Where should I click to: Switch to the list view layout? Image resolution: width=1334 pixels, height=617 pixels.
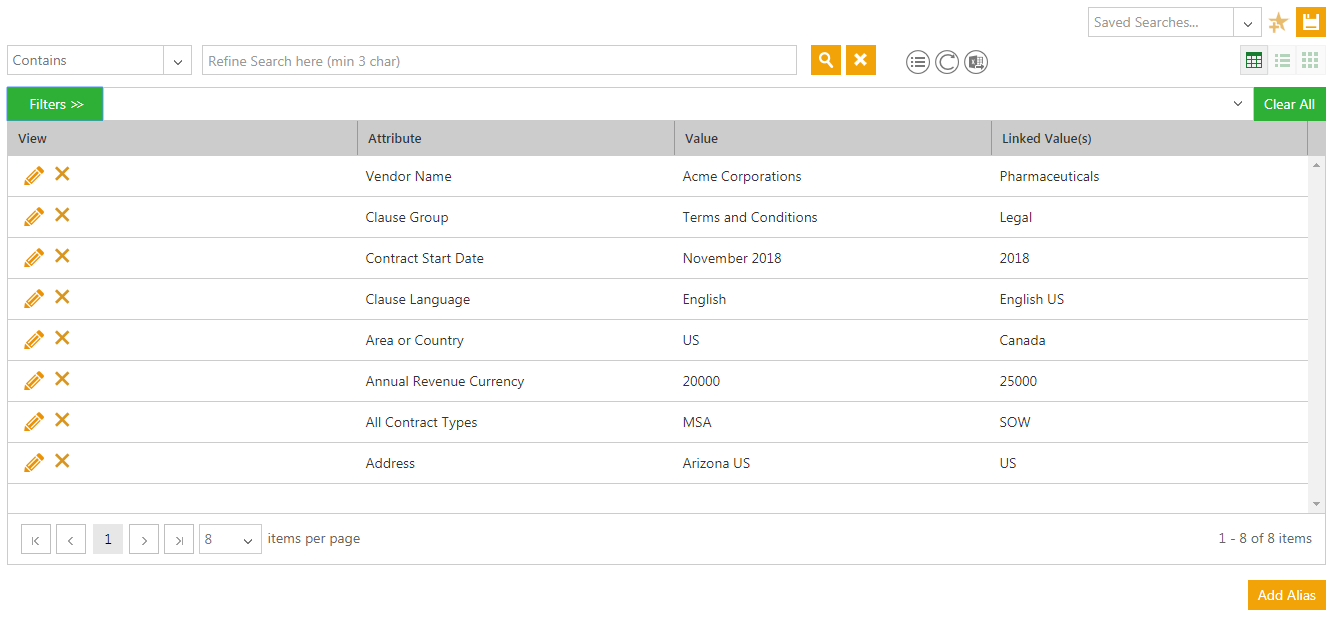(x=1282, y=61)
